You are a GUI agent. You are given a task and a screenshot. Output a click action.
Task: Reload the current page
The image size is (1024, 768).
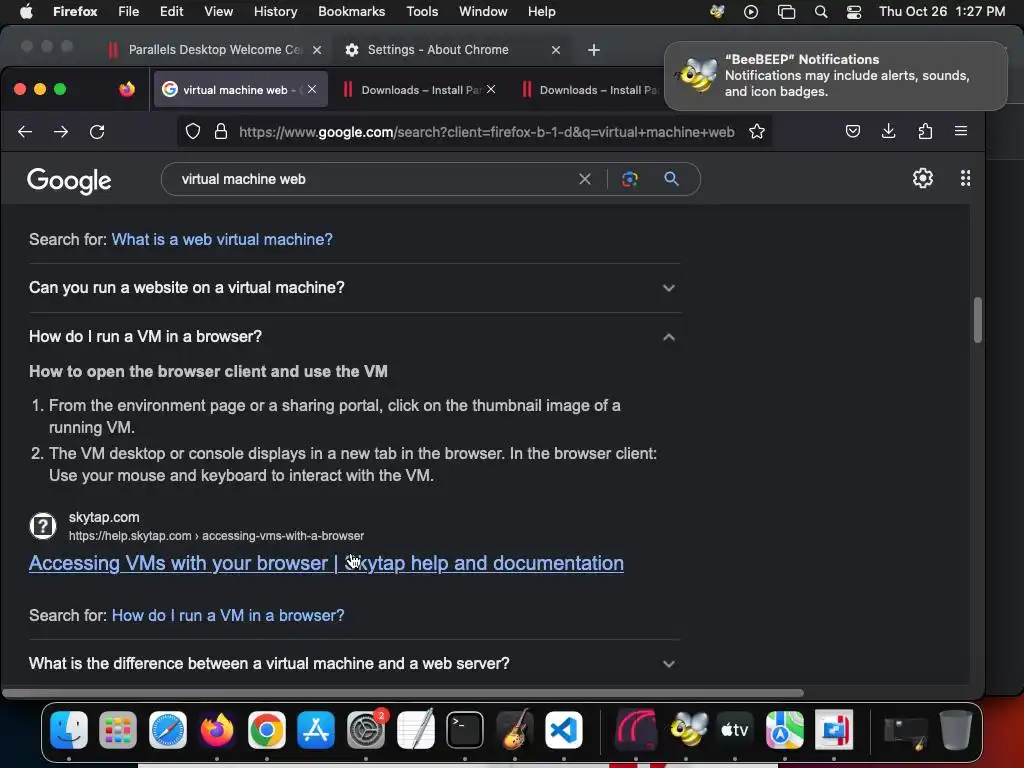tap(97, 132)
